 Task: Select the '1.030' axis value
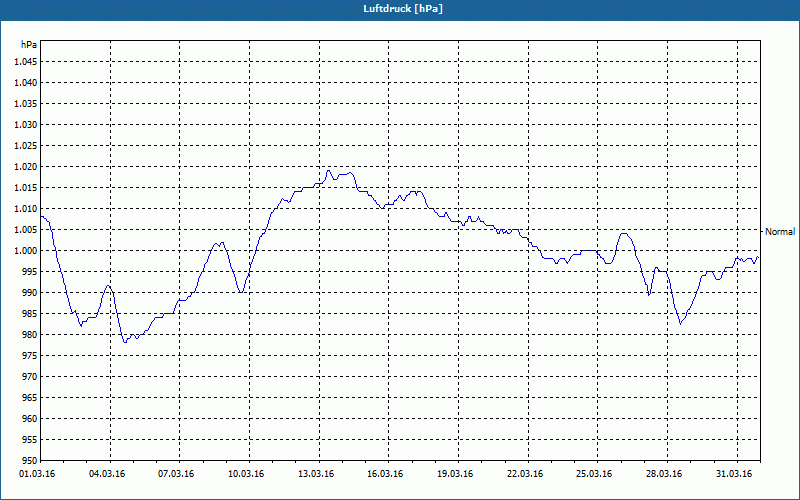tap(27, 124)
